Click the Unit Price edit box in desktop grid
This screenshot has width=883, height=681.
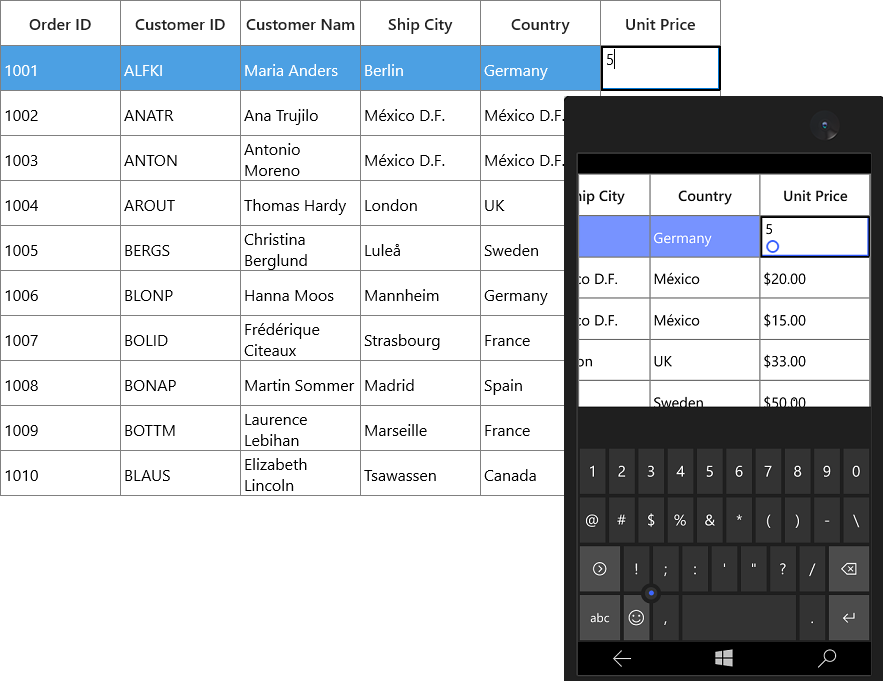661,68
